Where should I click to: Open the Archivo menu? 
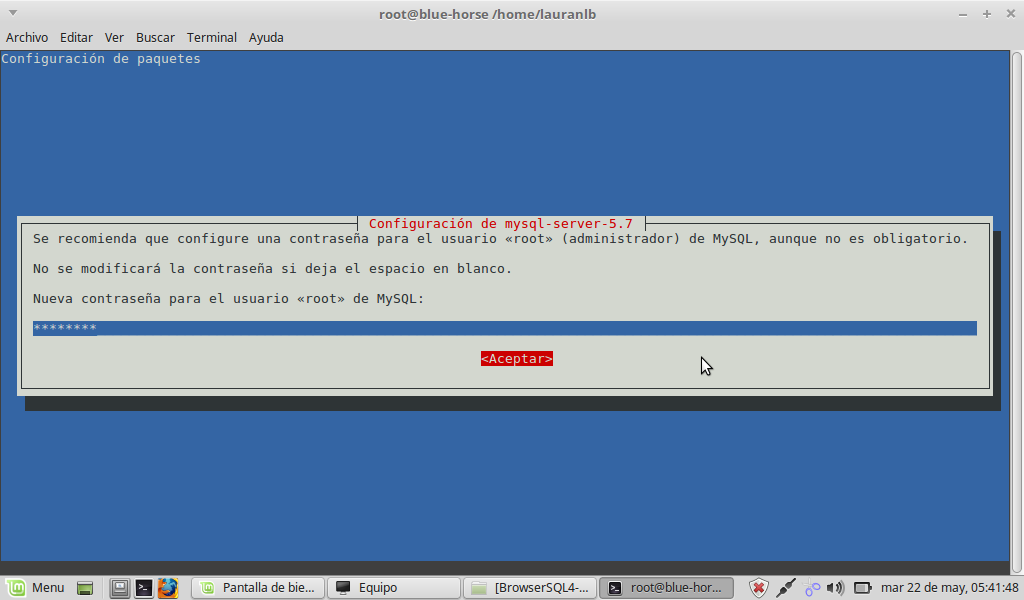pos(27,37)
